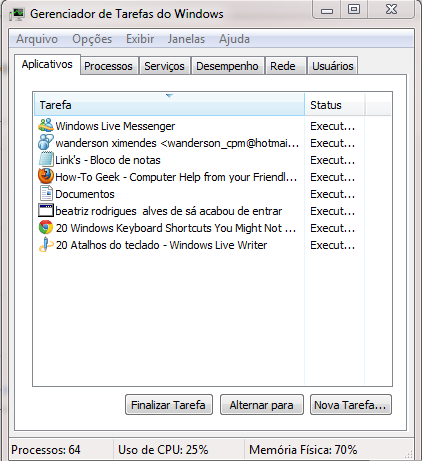Image resolution: width=422 pixels, height=461 pixels.
Task: Click the Alternar para button
Action: pyautogui.click(x=262, y=405)
